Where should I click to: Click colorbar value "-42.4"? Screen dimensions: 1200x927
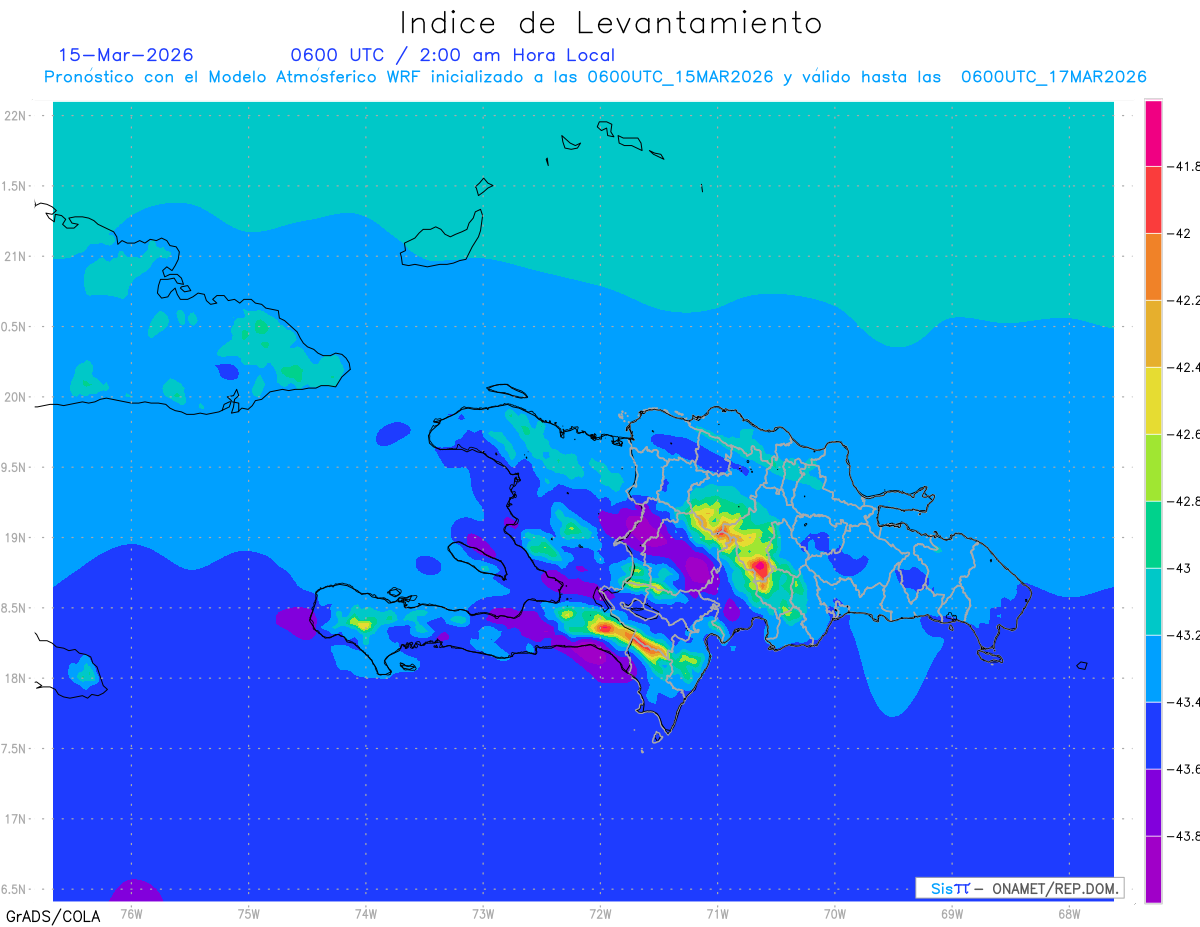point(1185,367)
